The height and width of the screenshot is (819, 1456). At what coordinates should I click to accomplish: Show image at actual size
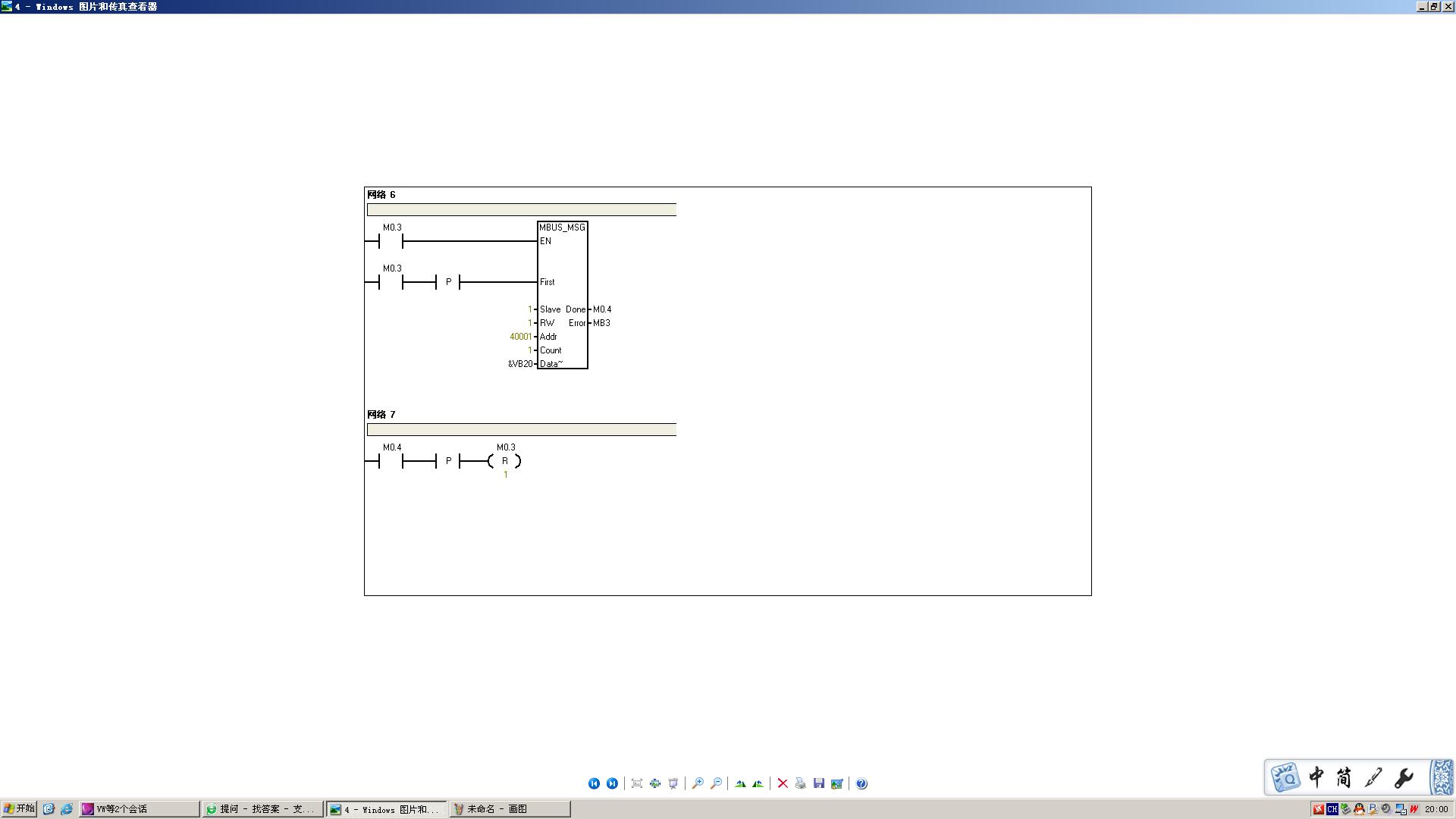(x=655, y=783)
